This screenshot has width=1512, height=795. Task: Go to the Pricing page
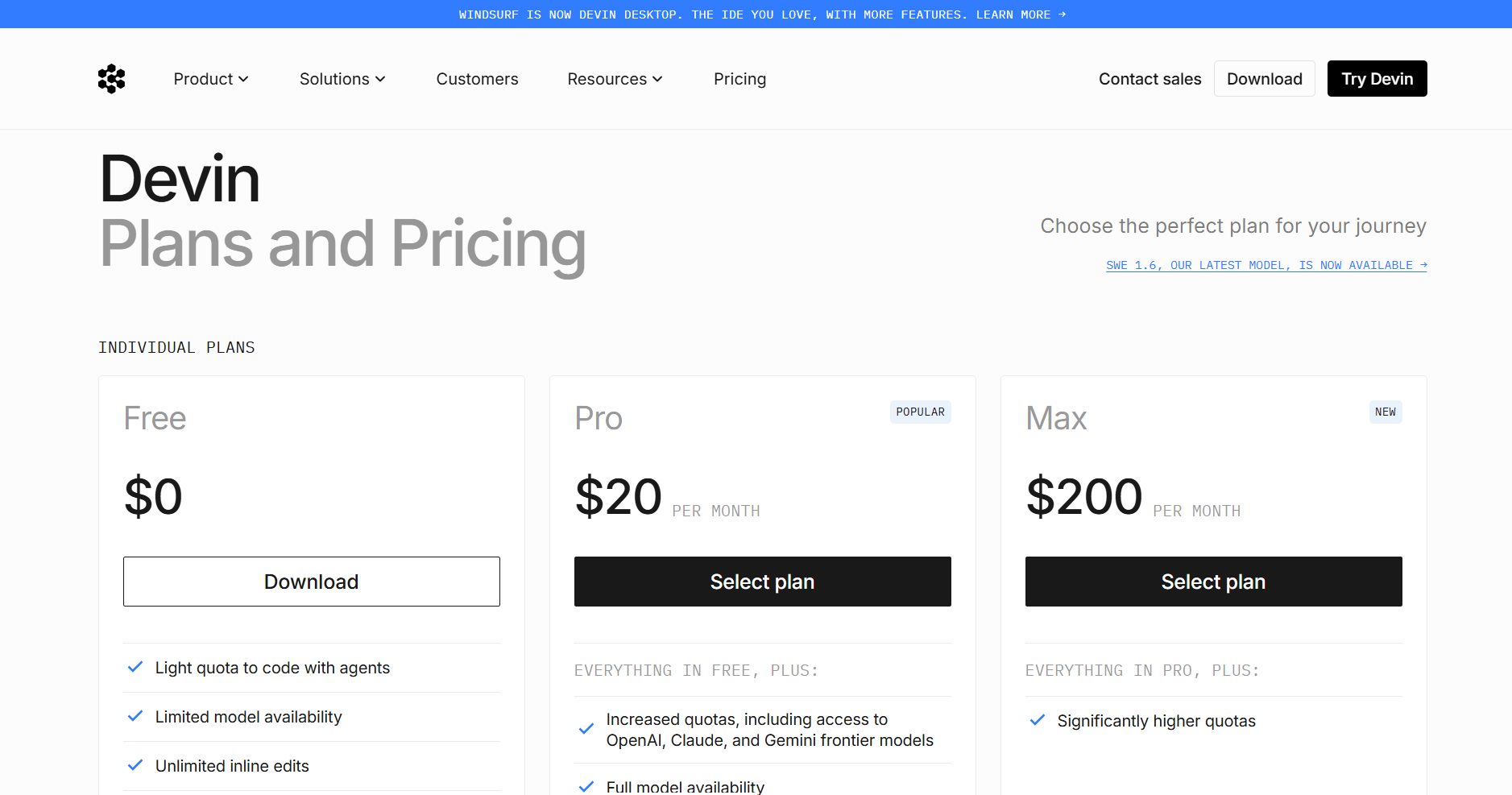(739, 79)
